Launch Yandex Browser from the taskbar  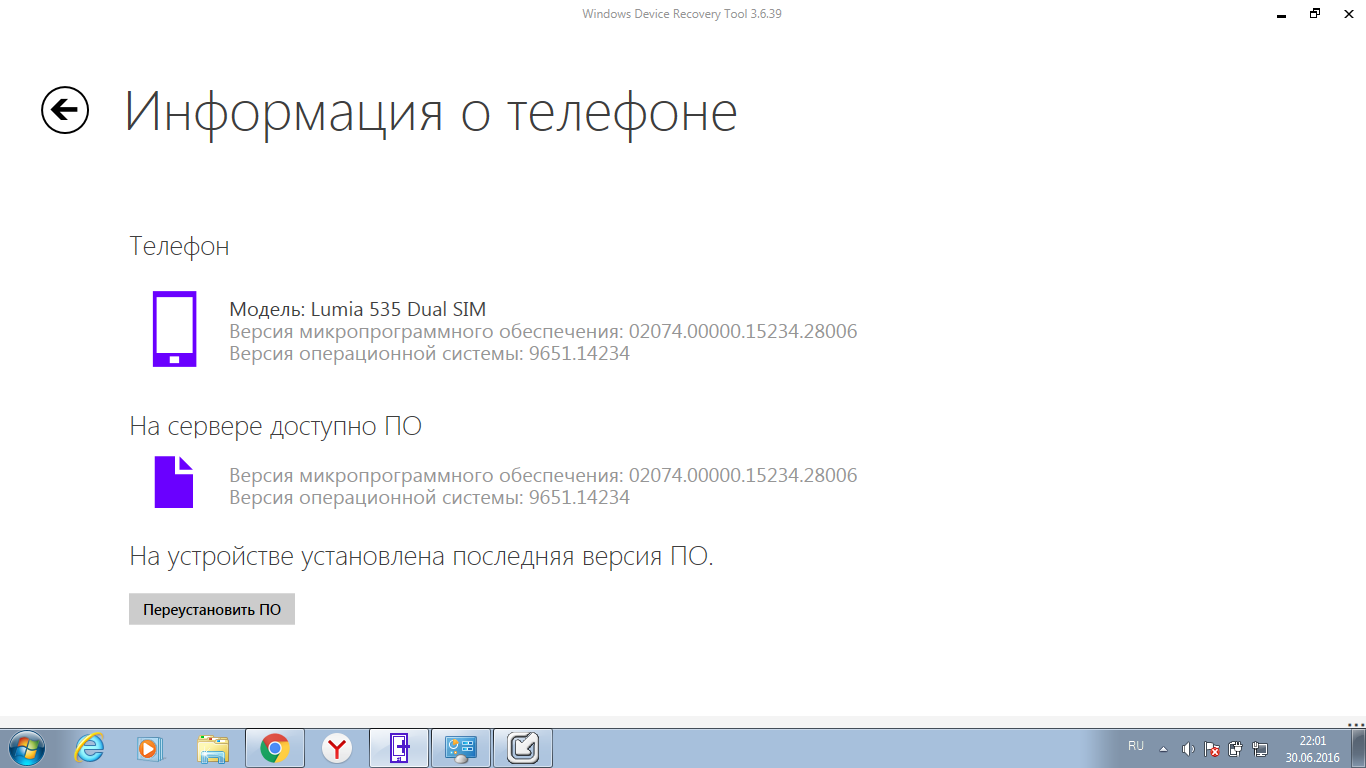coord(337,748)
